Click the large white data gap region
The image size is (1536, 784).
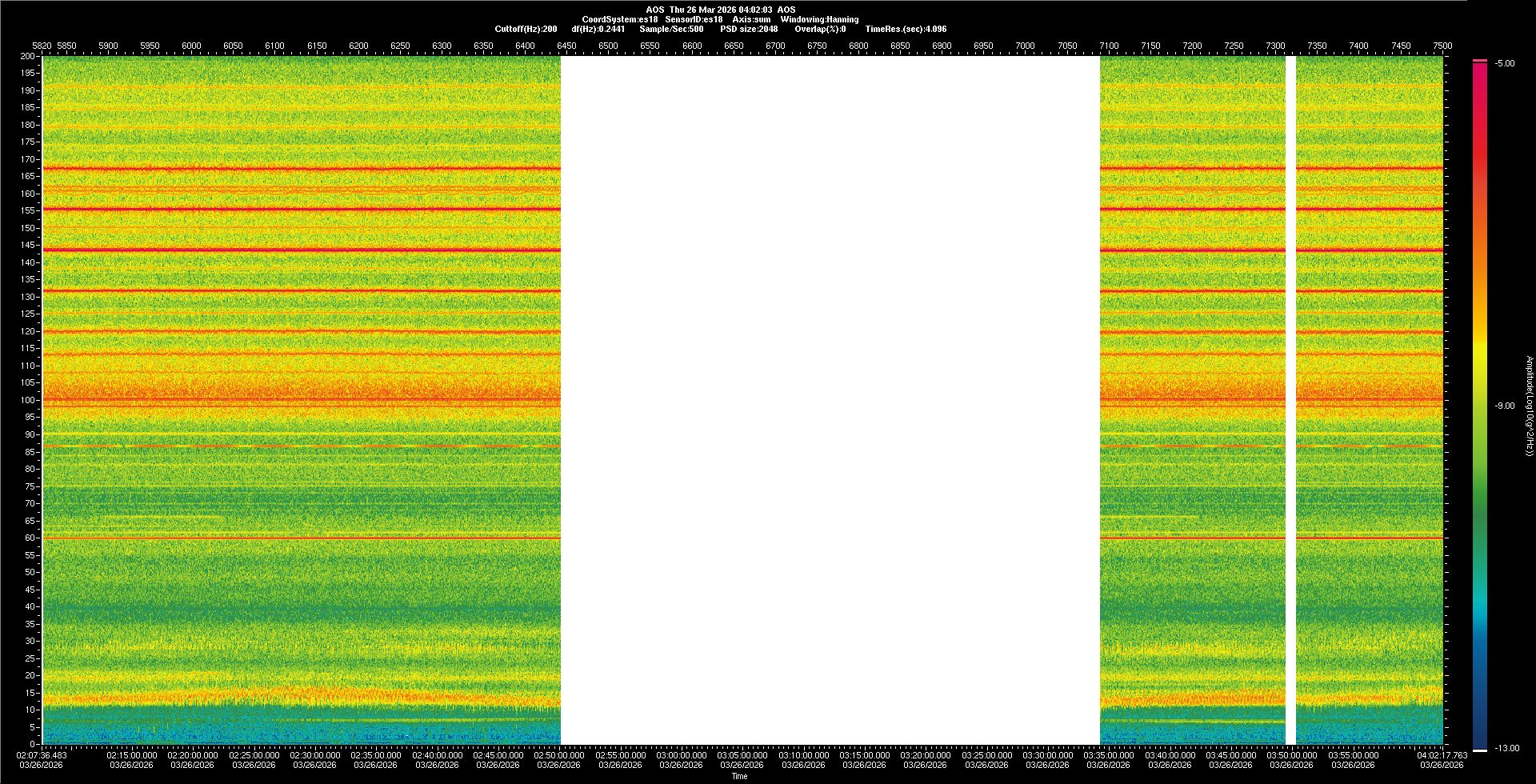click(830, 400)
